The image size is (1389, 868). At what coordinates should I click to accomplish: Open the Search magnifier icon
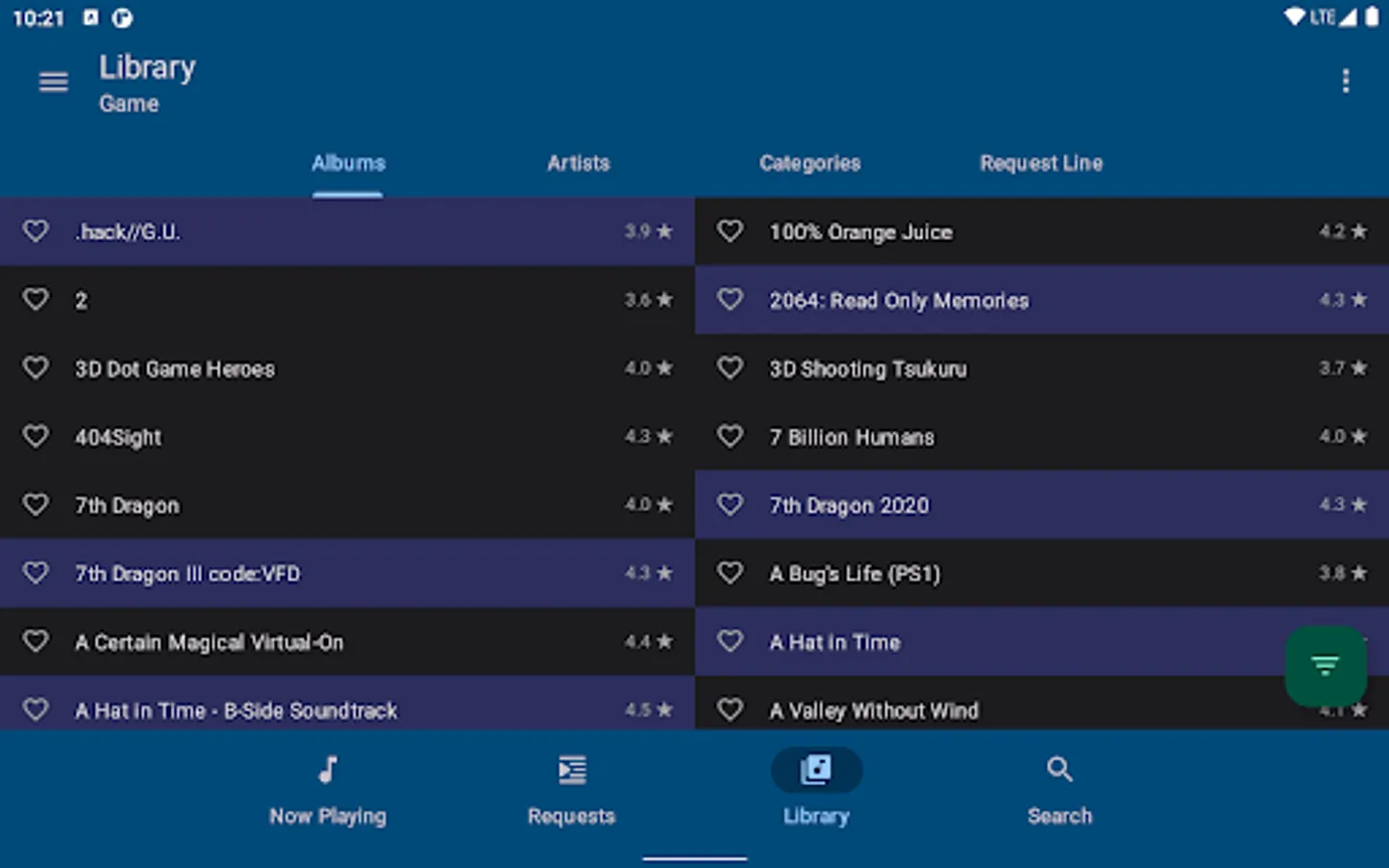[x=1059, y=770]
